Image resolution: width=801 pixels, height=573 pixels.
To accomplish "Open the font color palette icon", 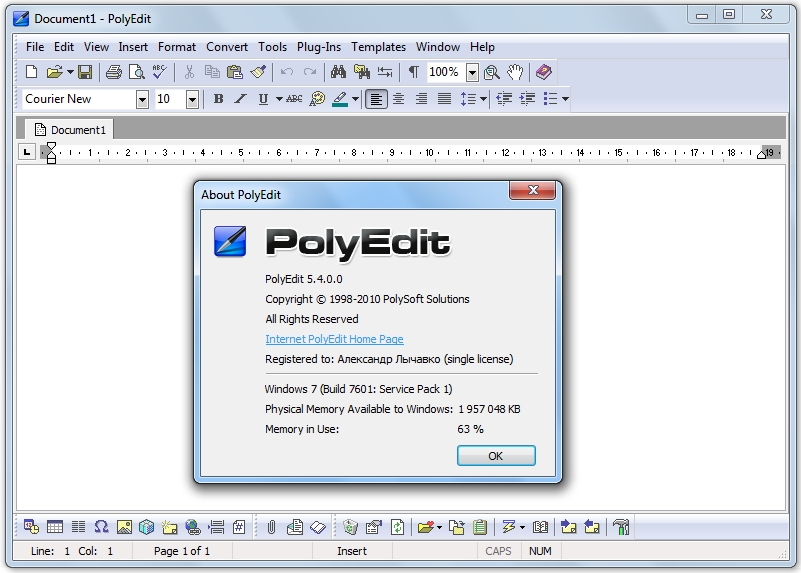I will coord(317,99).
